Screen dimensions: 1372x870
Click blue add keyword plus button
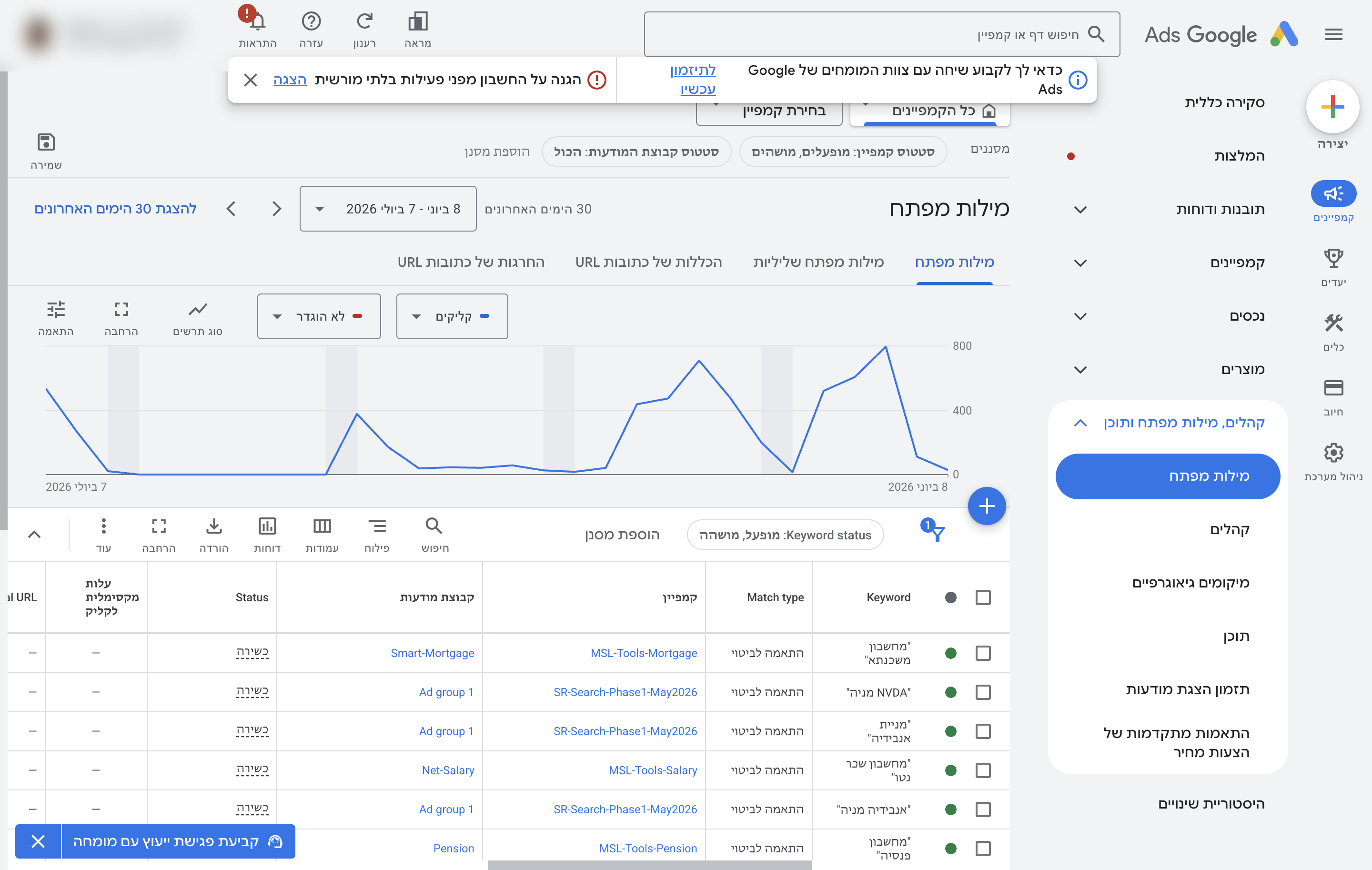[987, 506]
